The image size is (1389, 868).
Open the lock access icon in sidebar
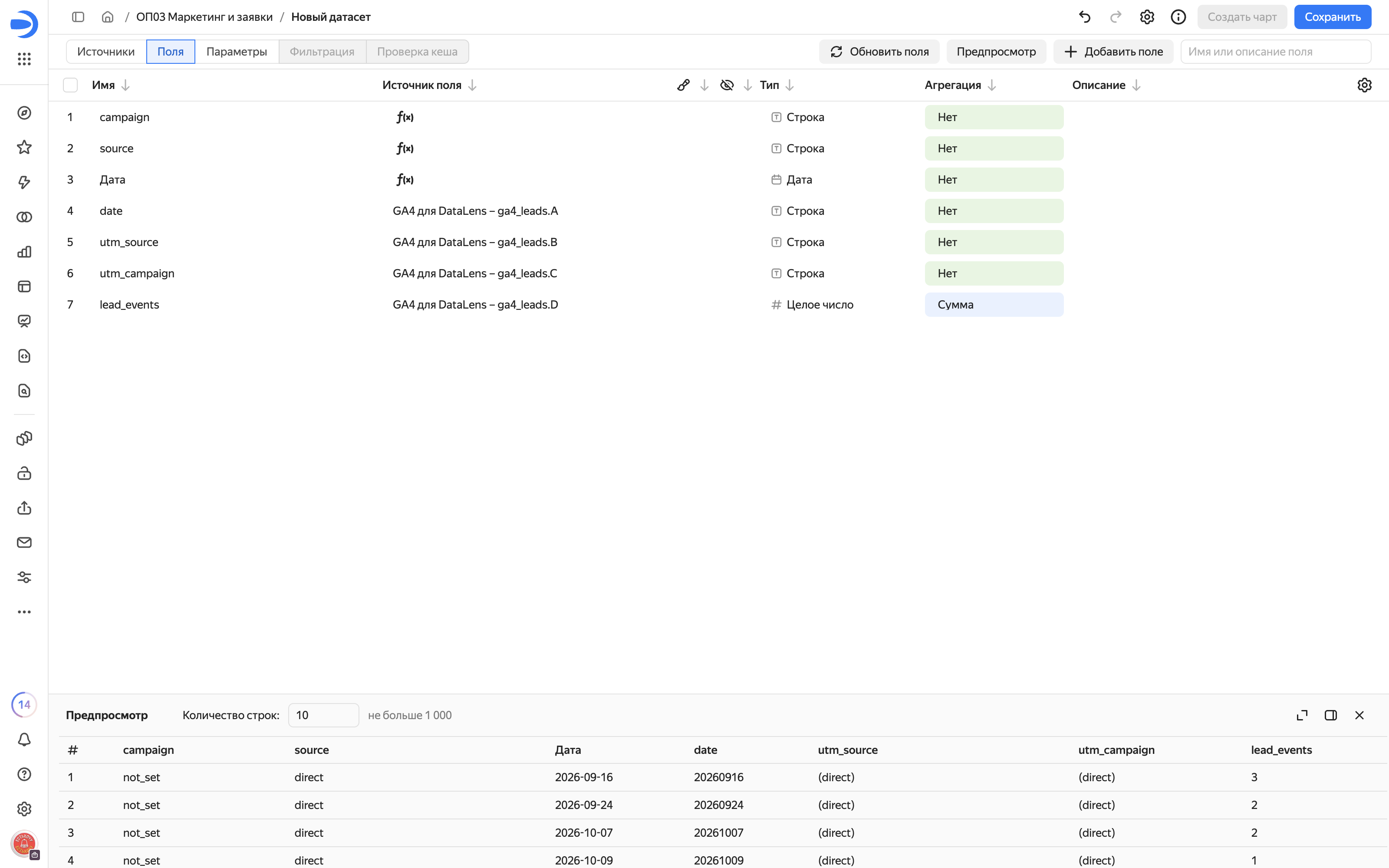(x=24, y=473)
